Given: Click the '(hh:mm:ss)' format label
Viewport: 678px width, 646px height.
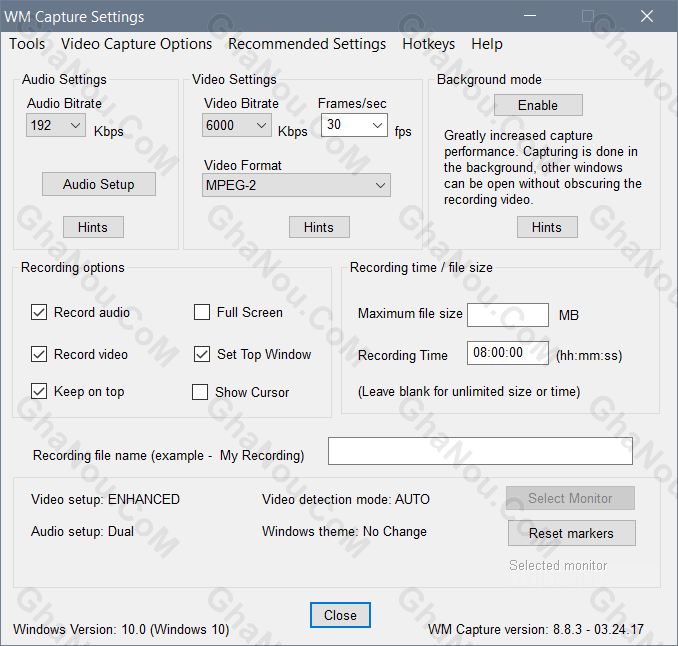Looking at the screenshot, I should point(589,355).
